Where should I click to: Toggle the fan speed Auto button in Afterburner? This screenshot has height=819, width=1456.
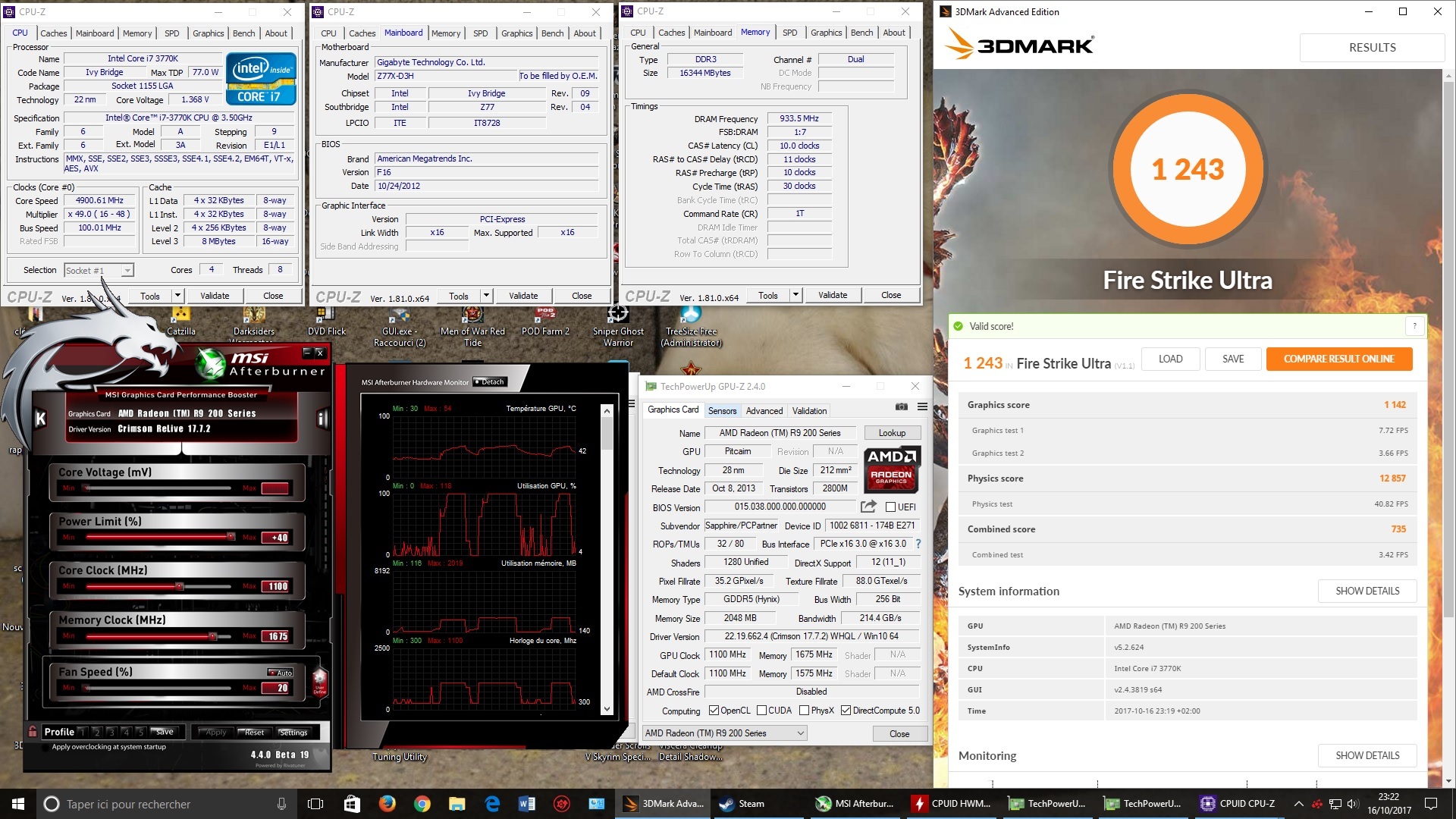(x=281, y=673)
